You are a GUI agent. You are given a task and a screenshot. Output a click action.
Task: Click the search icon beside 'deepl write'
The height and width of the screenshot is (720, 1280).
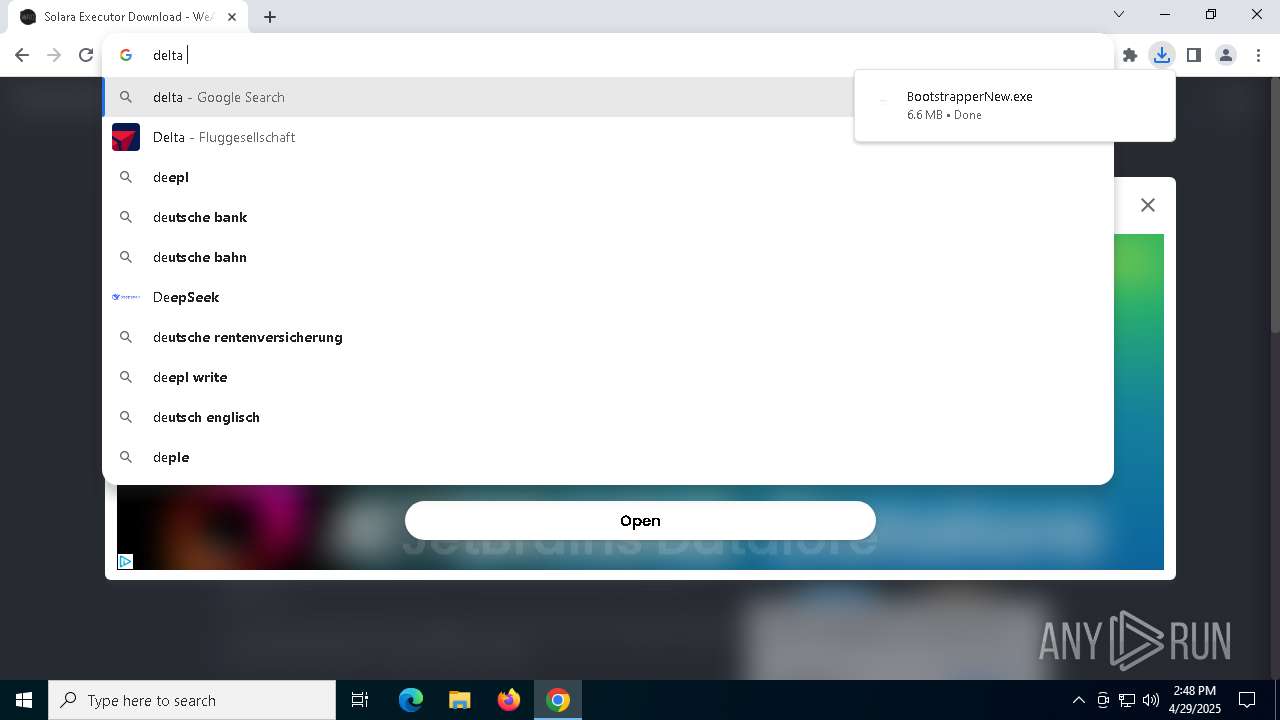[x=126, y=377]
